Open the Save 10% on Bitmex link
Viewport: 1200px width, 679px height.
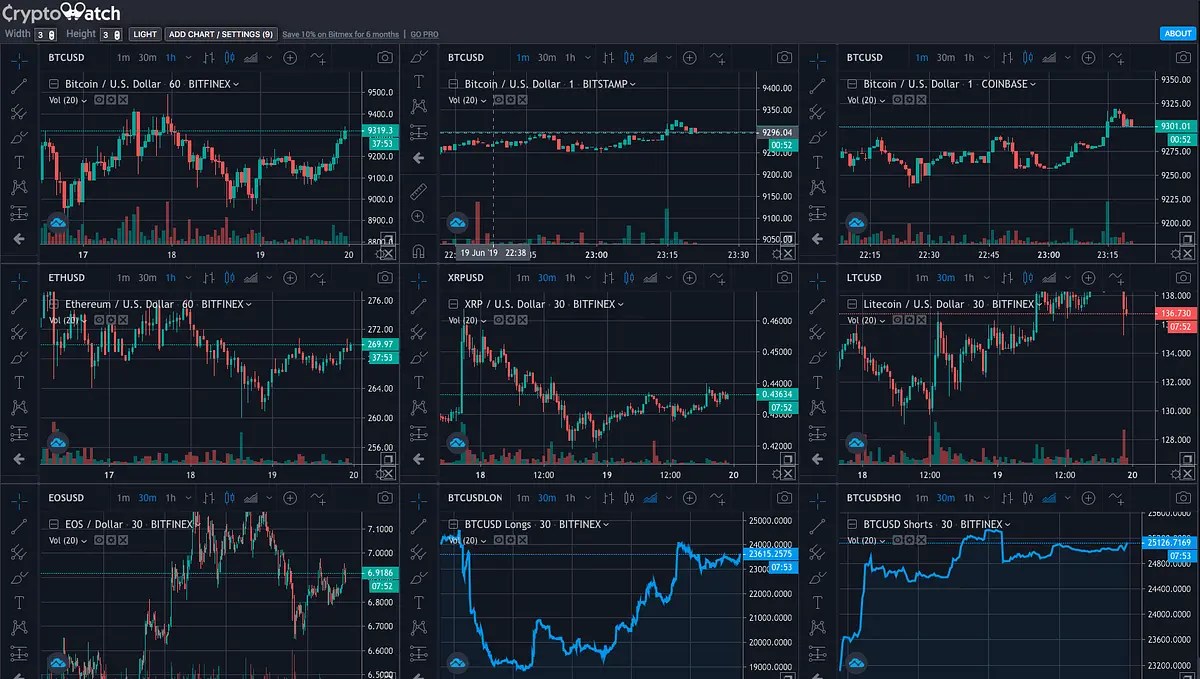tap(341, 34)
